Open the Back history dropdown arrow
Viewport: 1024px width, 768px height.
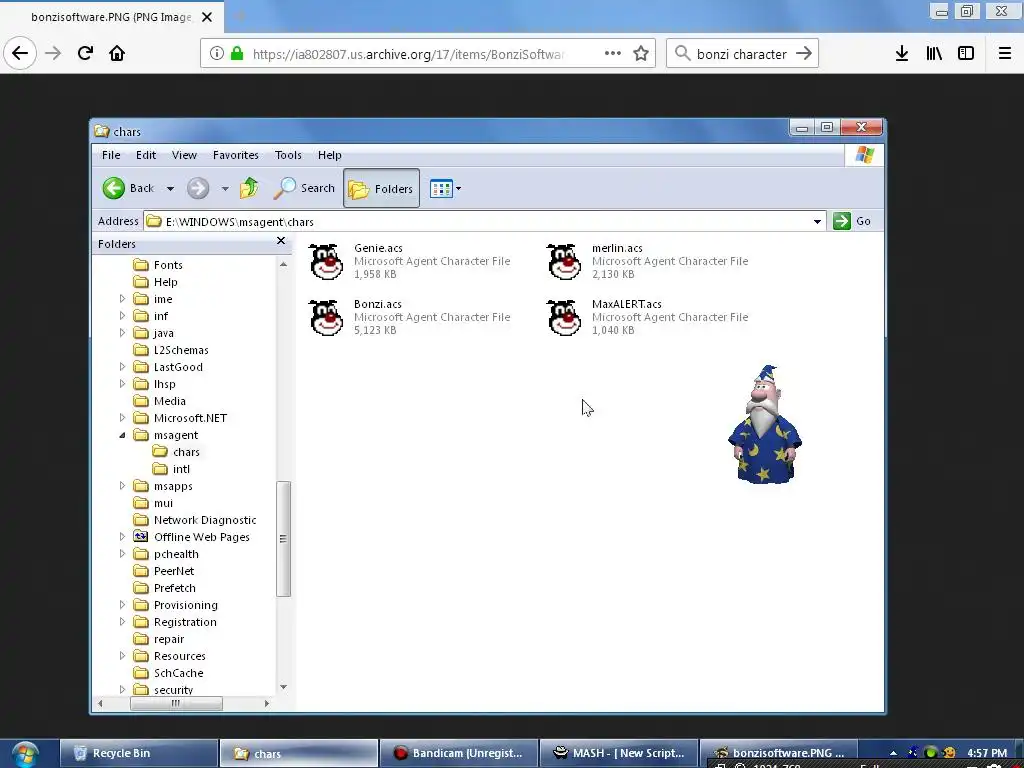(170, 189)
